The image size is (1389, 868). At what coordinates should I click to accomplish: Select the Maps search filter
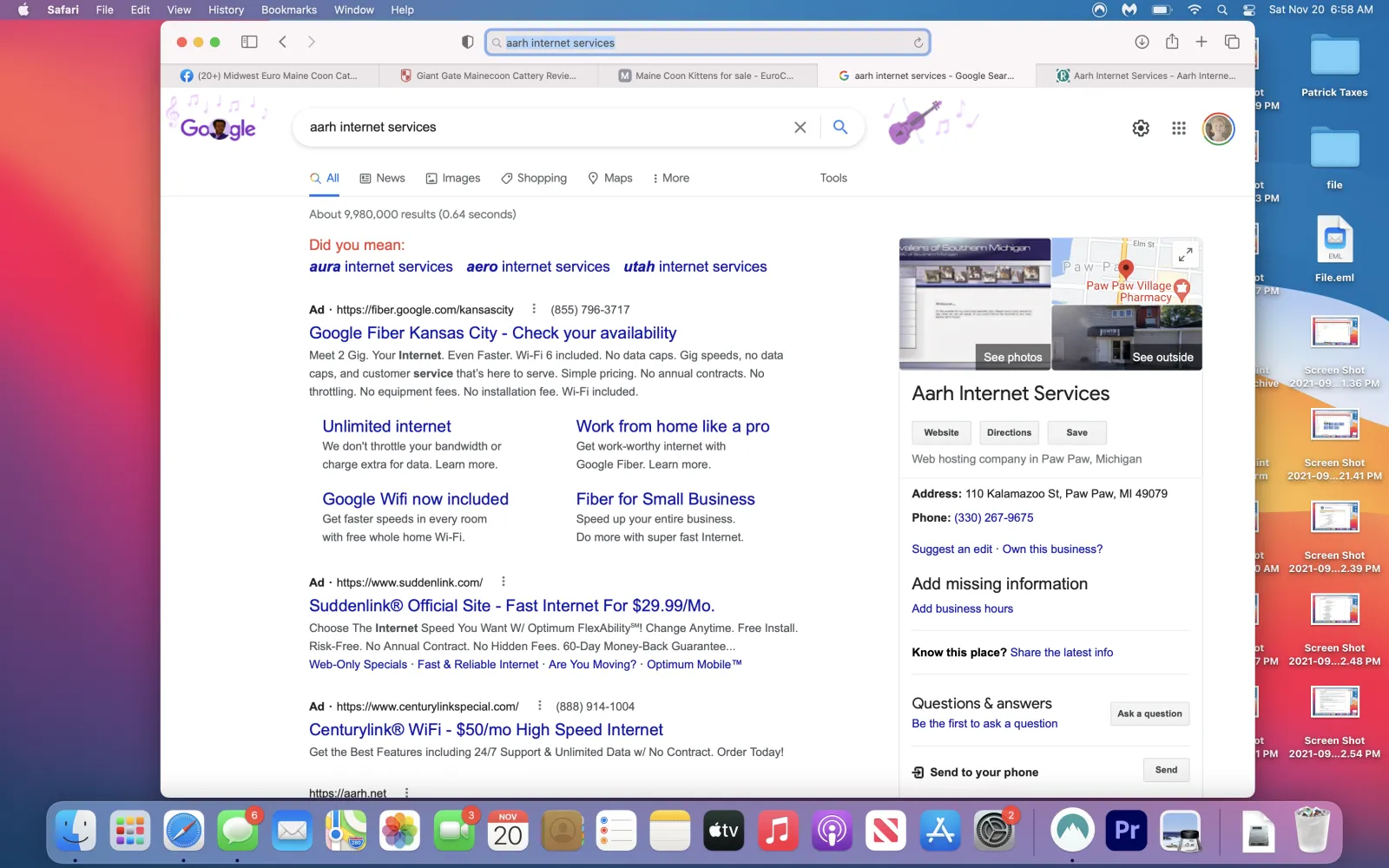point(610,178)
